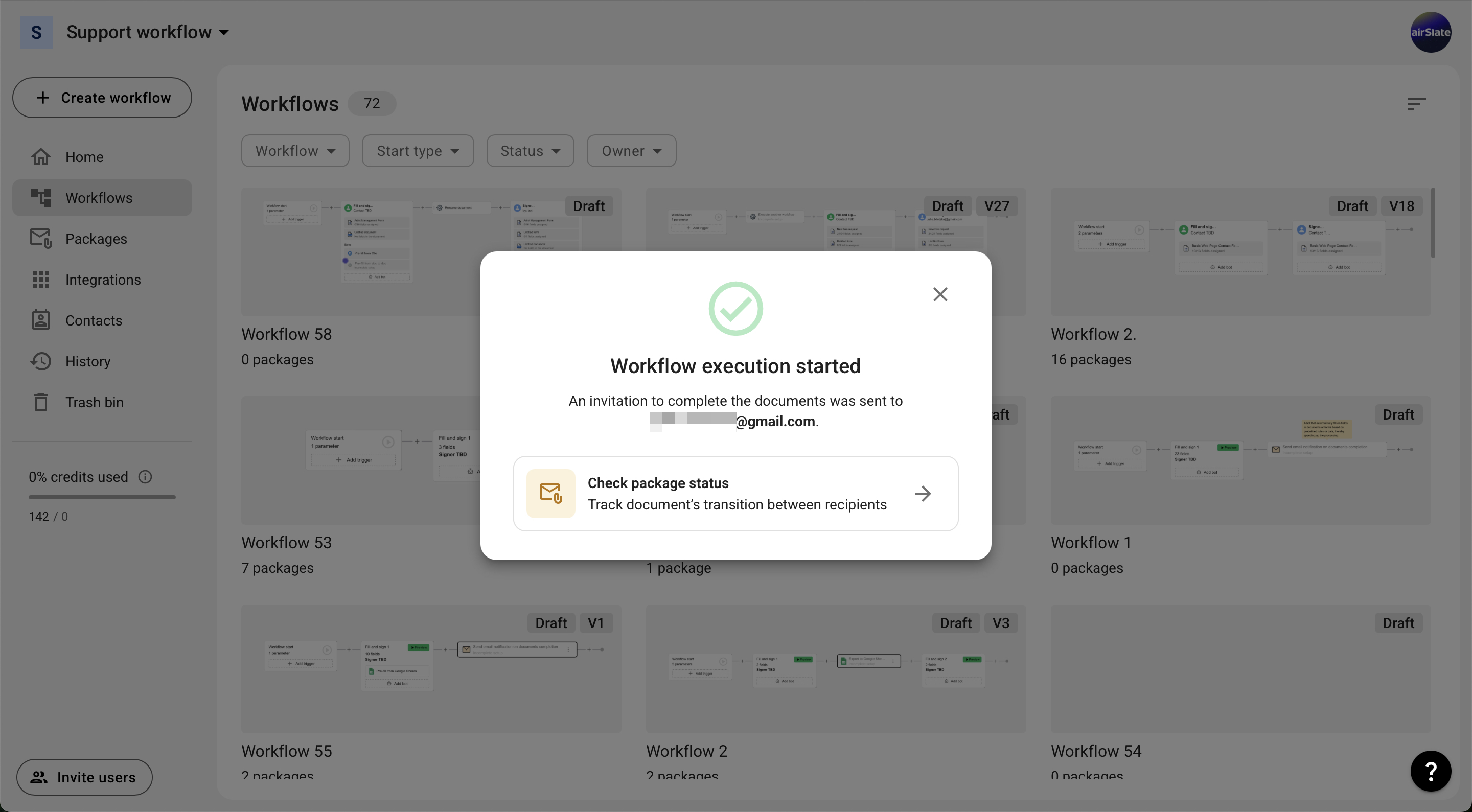
Task: Click the arrow icon on package status
Action: 923,494
